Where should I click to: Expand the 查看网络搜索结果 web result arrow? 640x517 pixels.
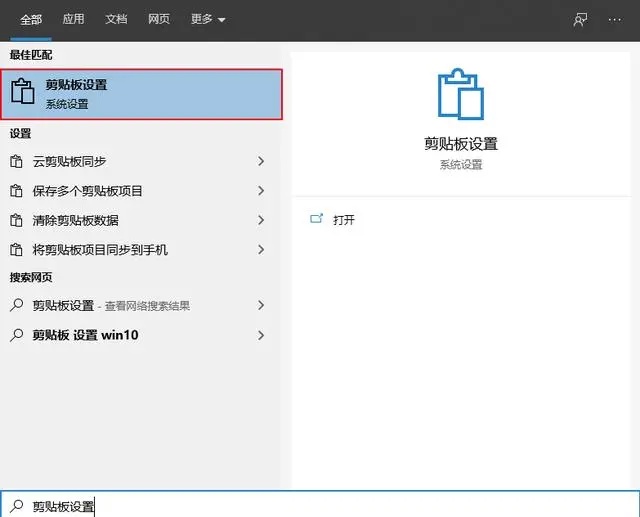tap(261, 305)
